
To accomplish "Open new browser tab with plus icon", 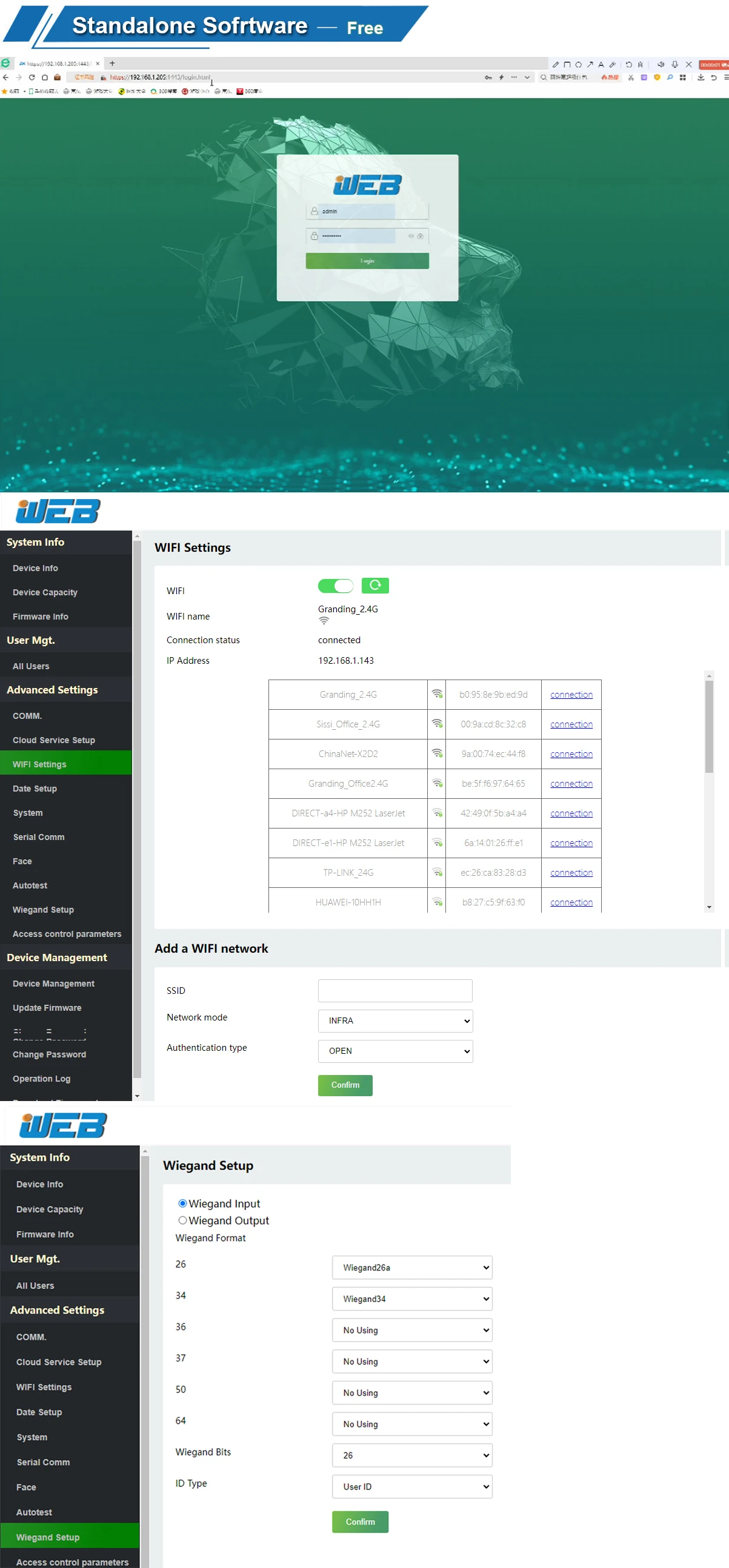I will (x=112, y=64).
